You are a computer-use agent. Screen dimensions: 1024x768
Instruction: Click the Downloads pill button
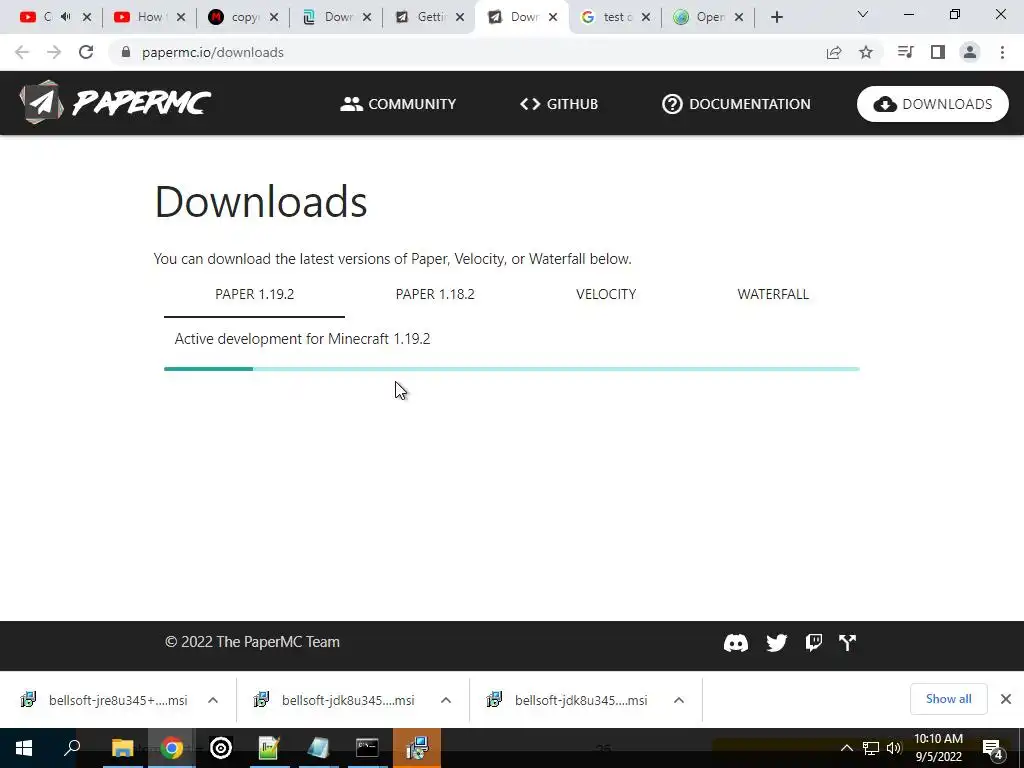click(933, 104)
